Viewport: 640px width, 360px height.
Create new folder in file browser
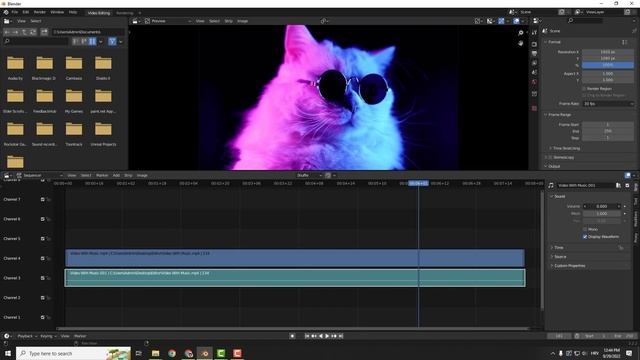44,32
